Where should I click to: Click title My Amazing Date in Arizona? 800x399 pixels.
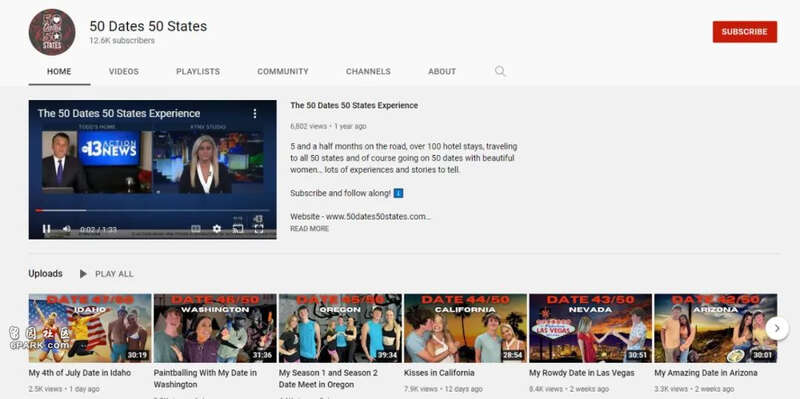pos(706,373)
